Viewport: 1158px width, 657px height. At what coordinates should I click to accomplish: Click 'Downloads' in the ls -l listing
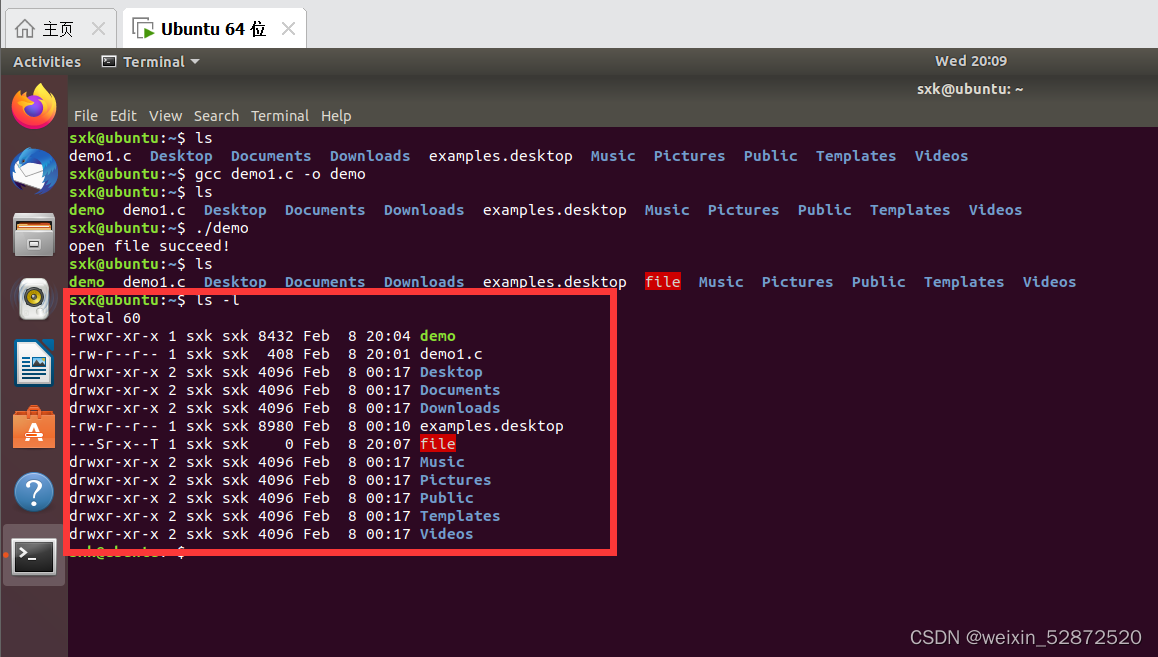point(460,408)
